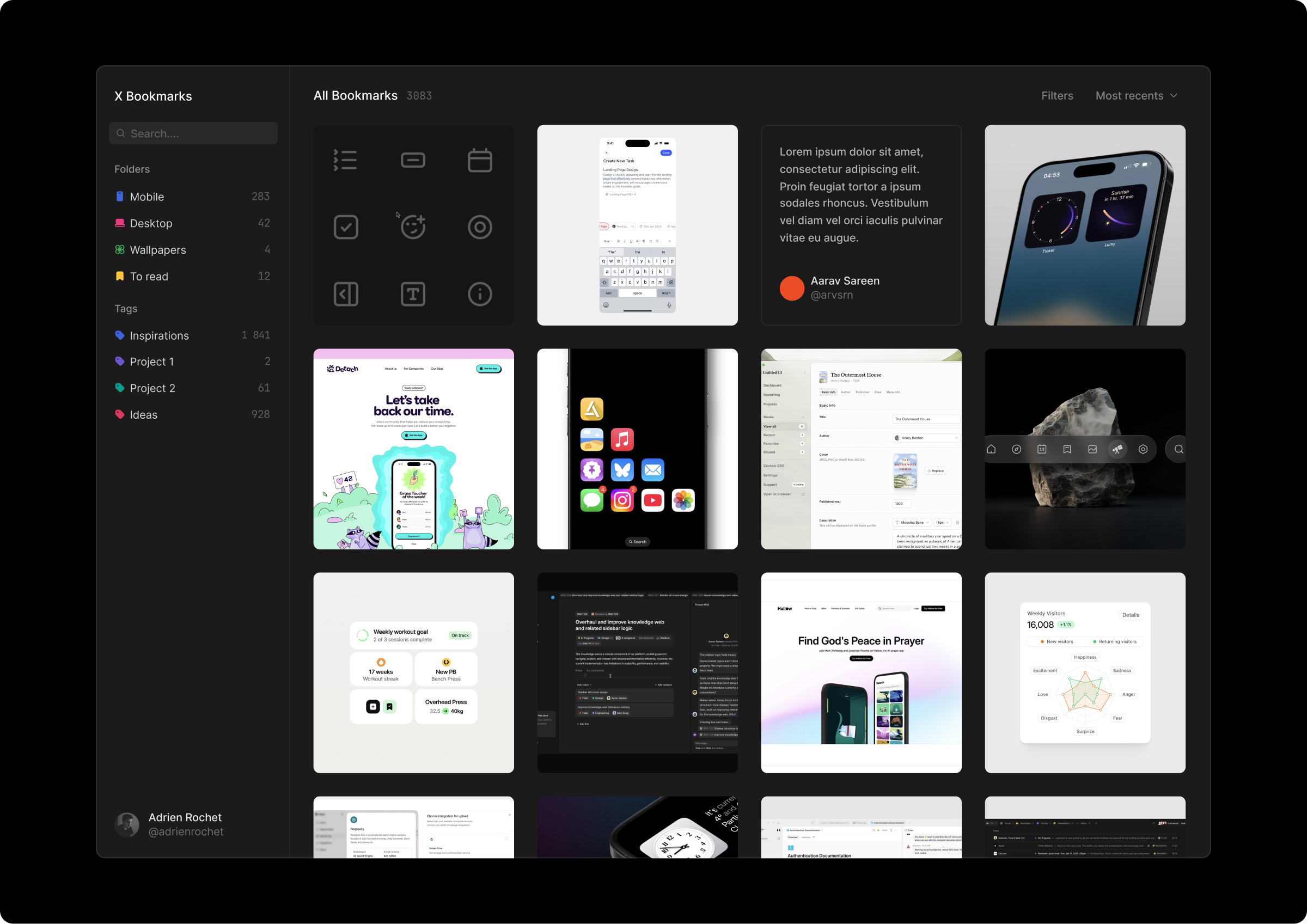The height and width of the screenshot is (924, 1307).
Task: Toggle the On track status badge
Action: 460,635
